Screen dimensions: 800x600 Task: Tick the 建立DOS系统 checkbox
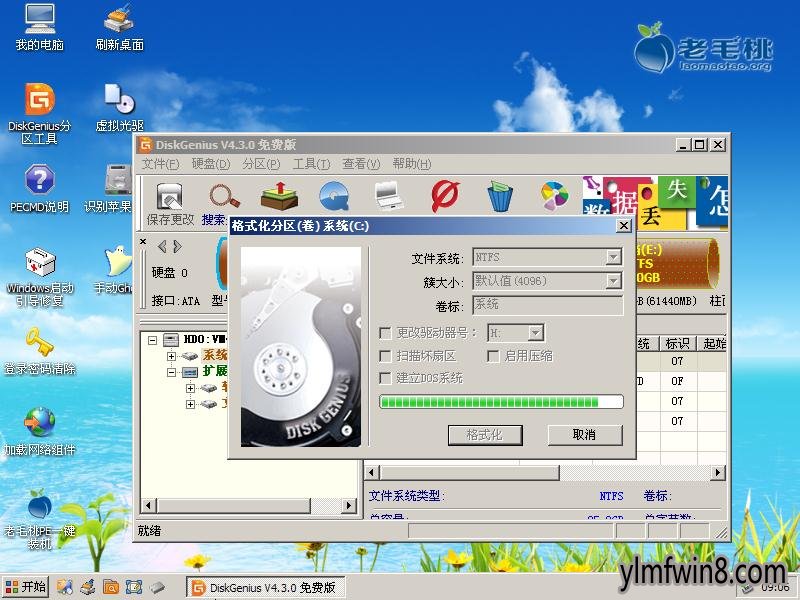point(385,378)
